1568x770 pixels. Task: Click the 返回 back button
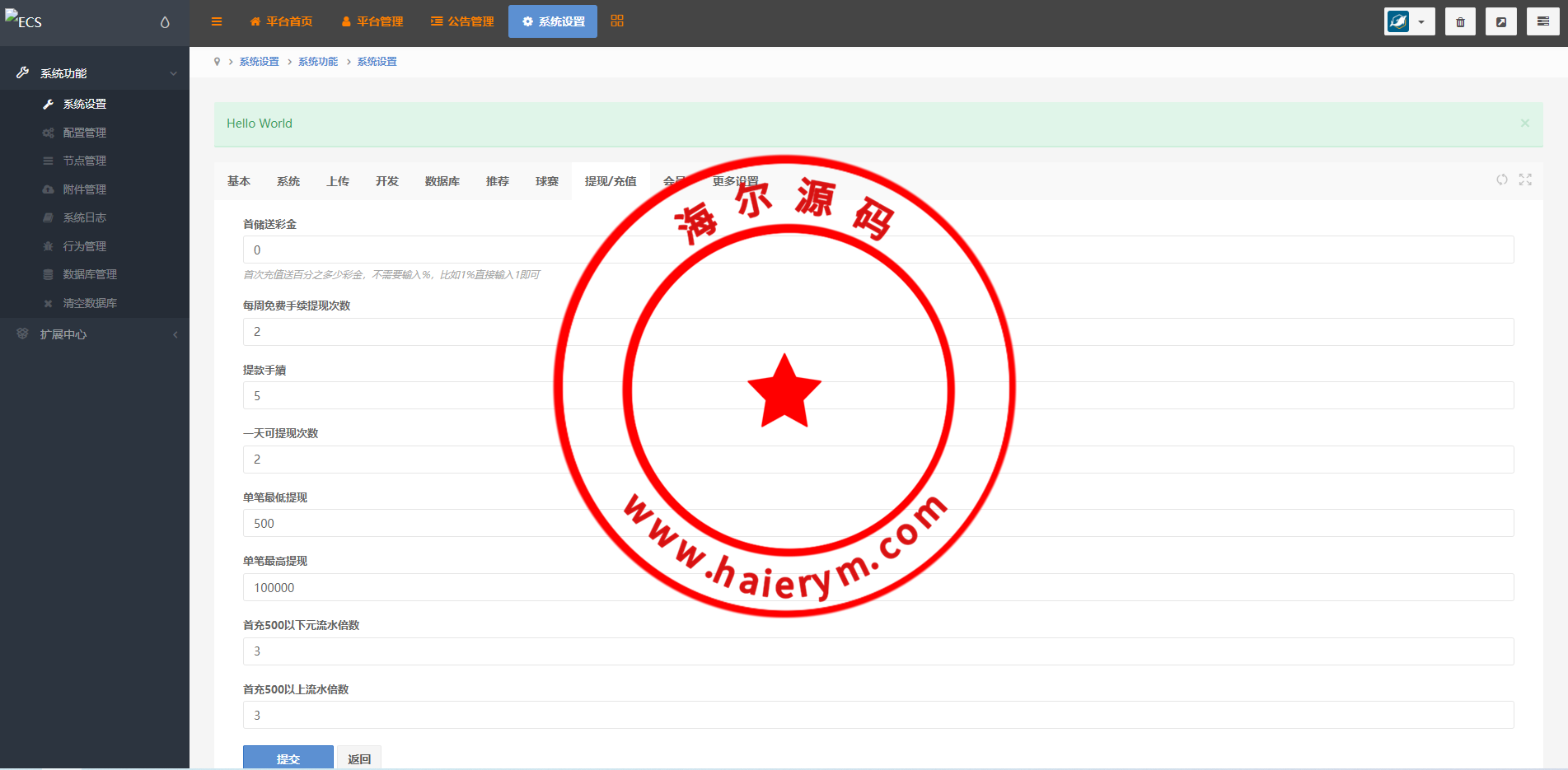click(x=359, y=758)
